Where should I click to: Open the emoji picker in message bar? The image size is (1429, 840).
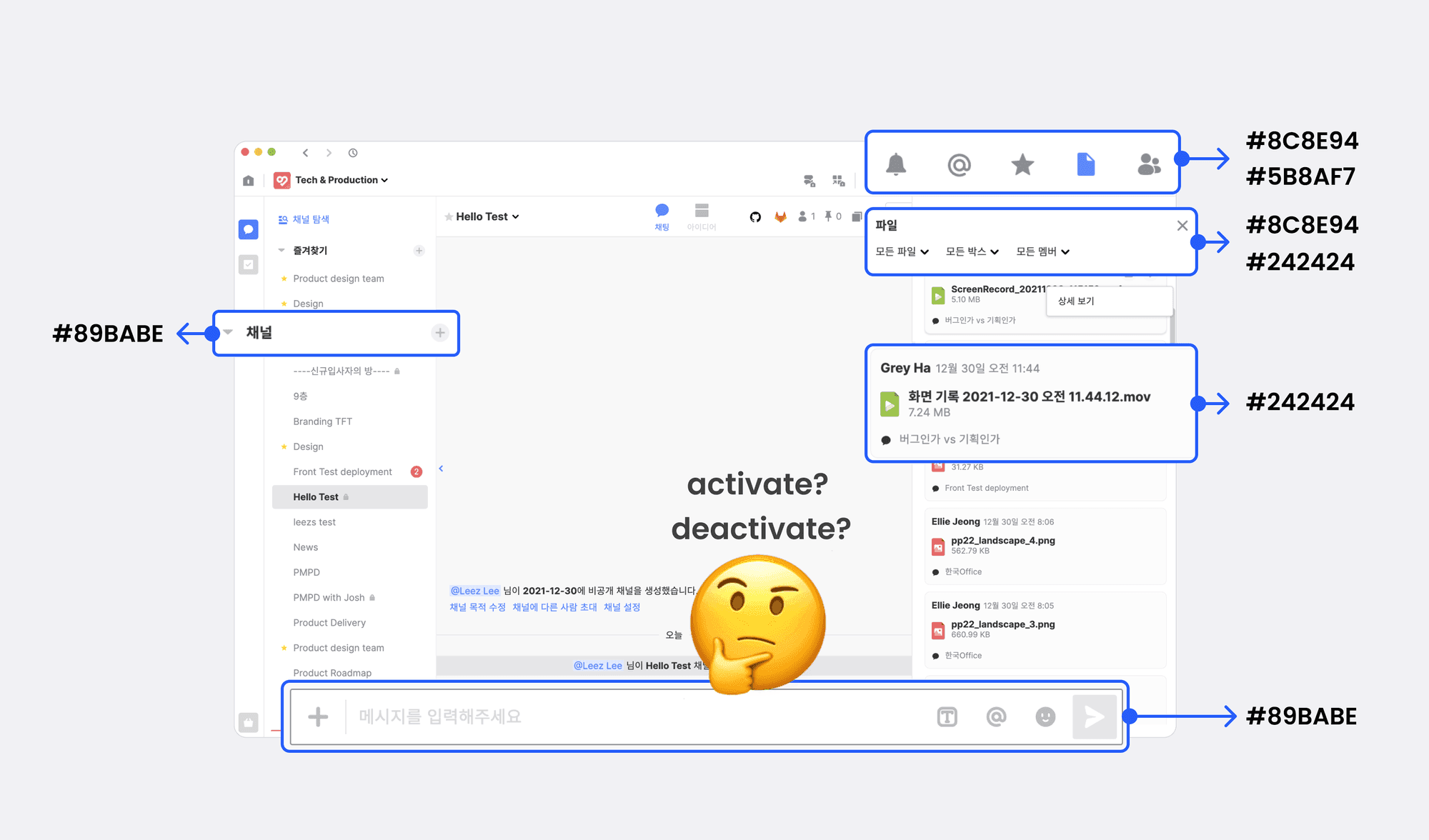(1045, 716)
